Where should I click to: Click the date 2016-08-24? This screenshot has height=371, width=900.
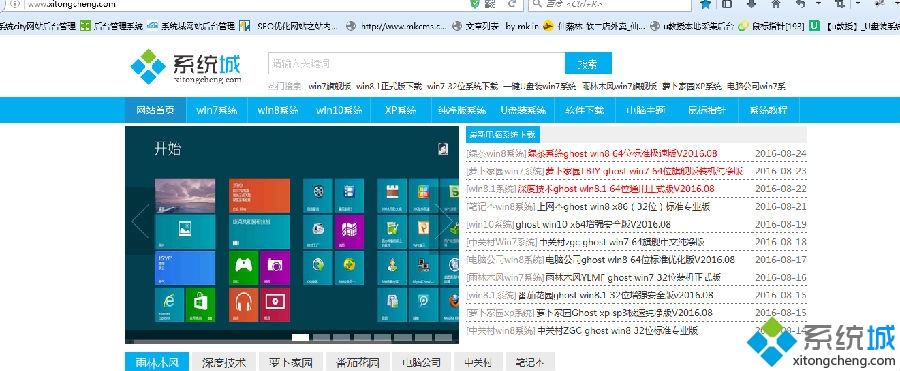tap(781, 153)
